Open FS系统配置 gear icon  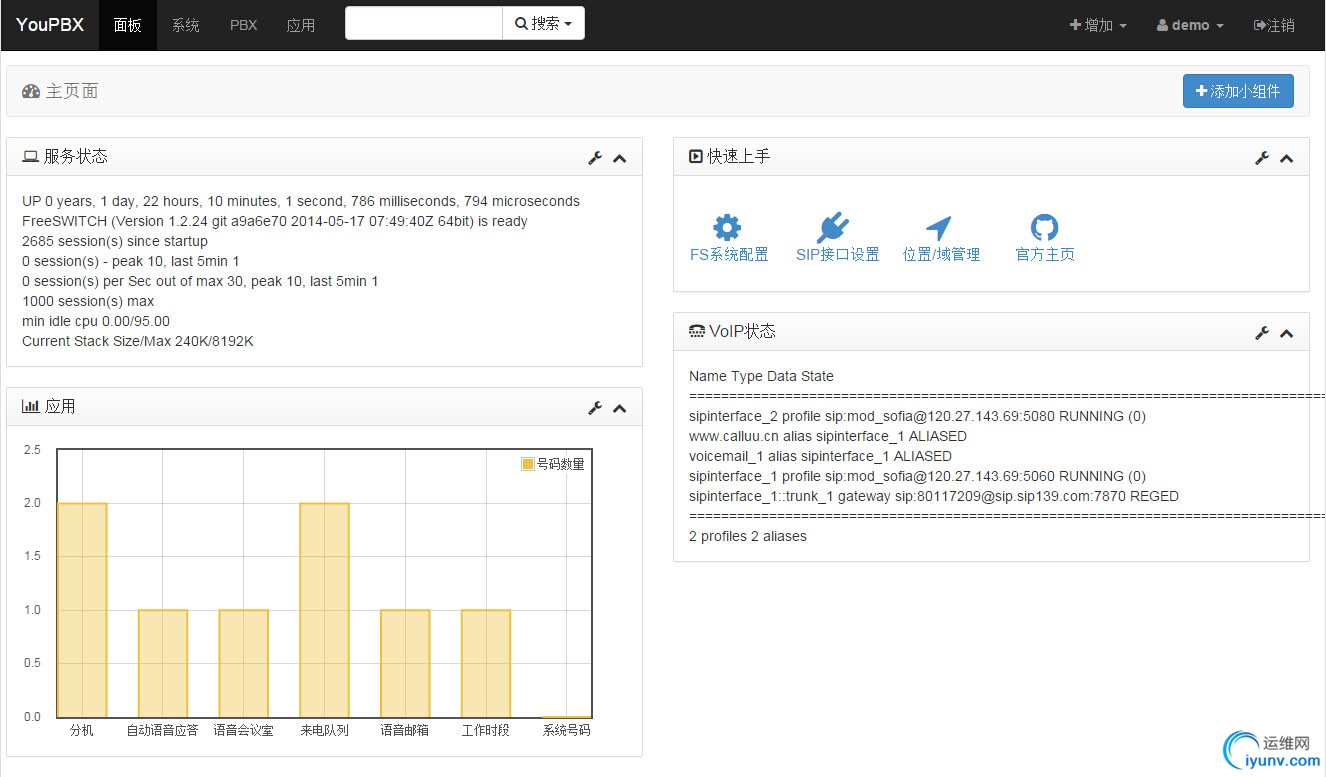click(x=727, y=227)
